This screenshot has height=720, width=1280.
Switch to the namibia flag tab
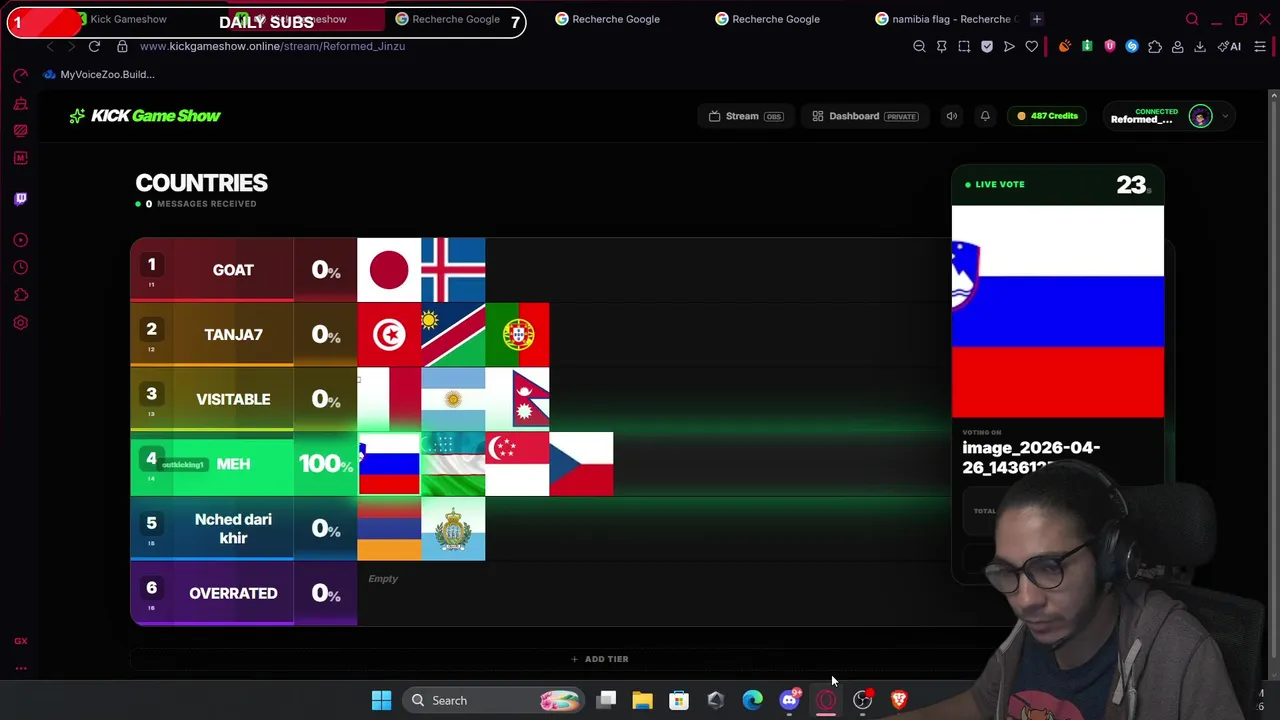[x=945, y=19]
